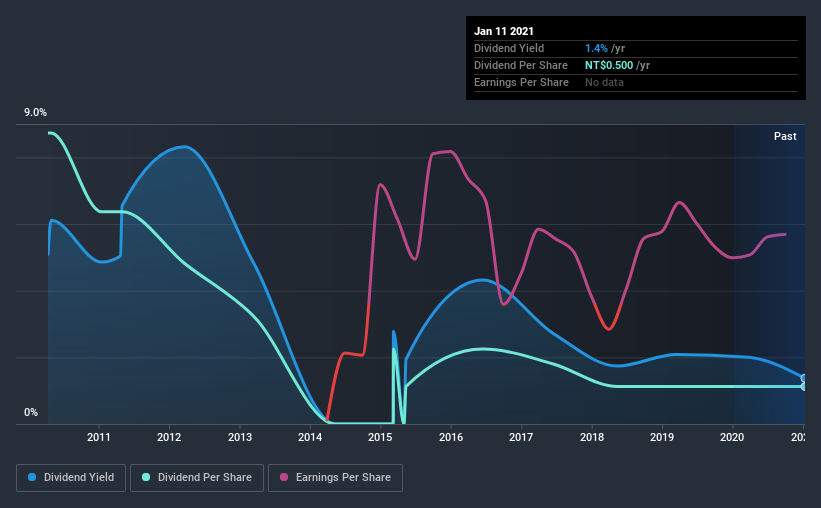The height and width of the screenshot is (508, 821).
Task: Click the 2014 x-axis label
Action: [x=310, y=437]
